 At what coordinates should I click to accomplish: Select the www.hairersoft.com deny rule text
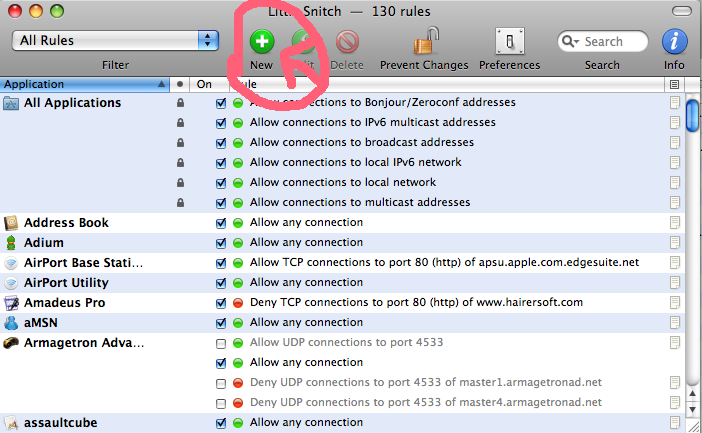(416, 302)
